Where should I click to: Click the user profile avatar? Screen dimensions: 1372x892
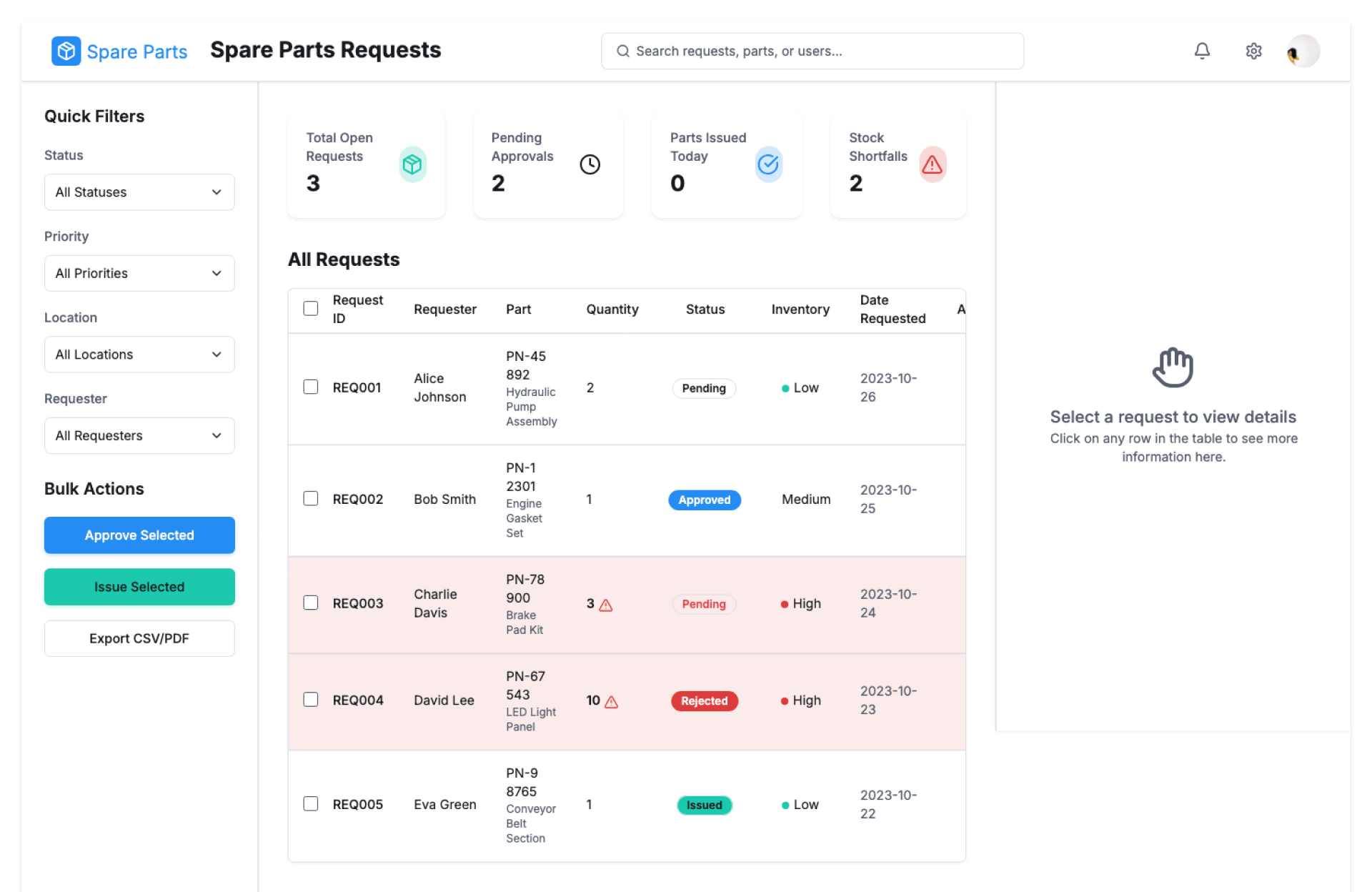pyautogui.click(x=1302, y=51)
